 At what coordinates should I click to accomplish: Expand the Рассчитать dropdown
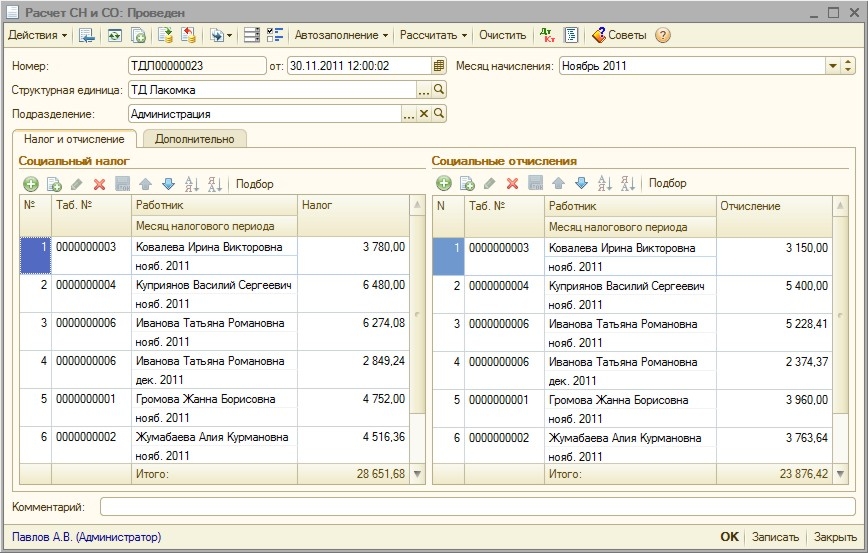(x=433, y=35)
